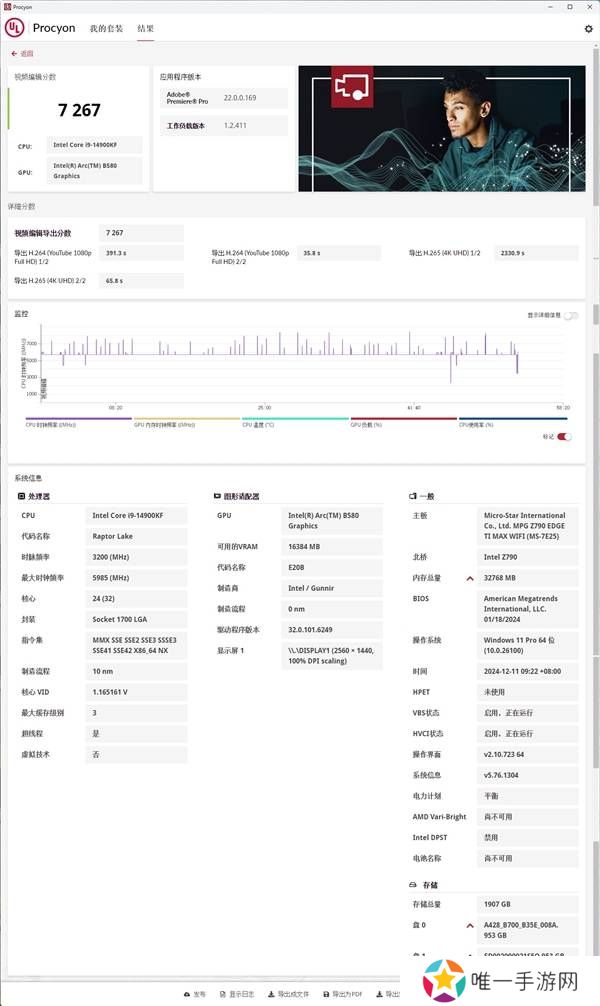This screenshot has height=1006, width=600.
Task: Click 导出成文件 export file button
Action: pyautogui.click(x=289, y=994)
